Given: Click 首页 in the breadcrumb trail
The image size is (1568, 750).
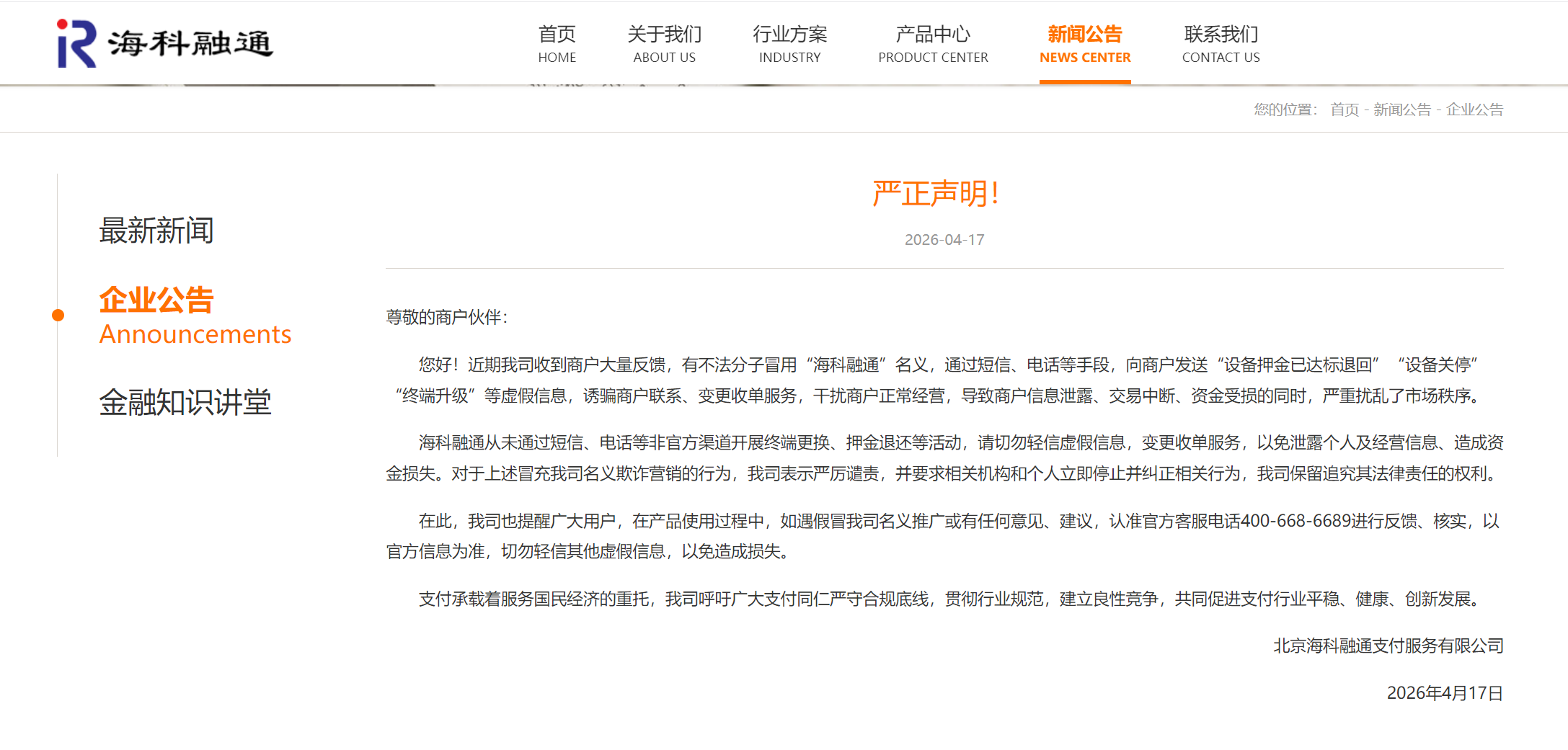Looking at the screenshot, I should click(1344, 110).
